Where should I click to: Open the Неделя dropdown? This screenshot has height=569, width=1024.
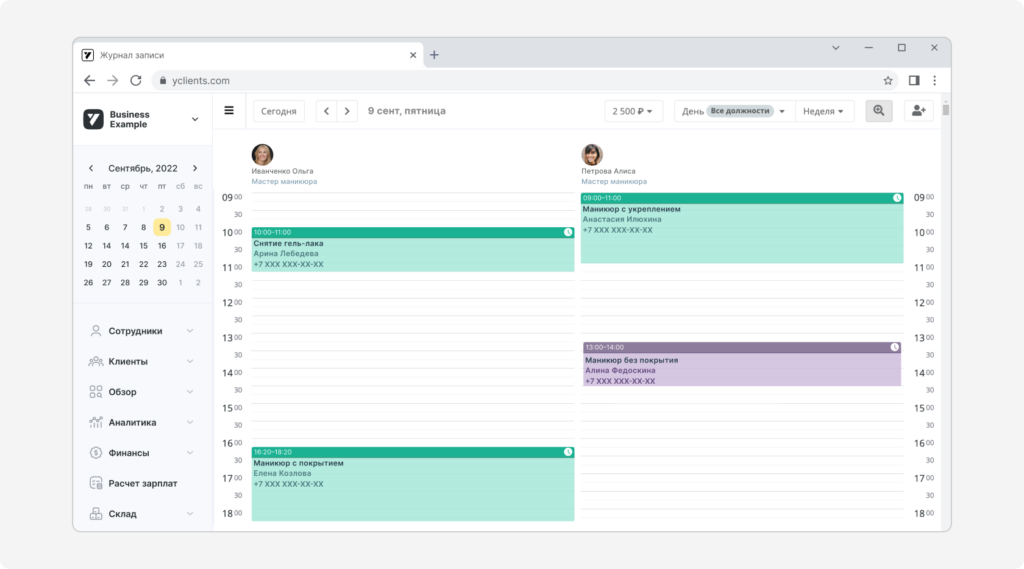(824, 111)
